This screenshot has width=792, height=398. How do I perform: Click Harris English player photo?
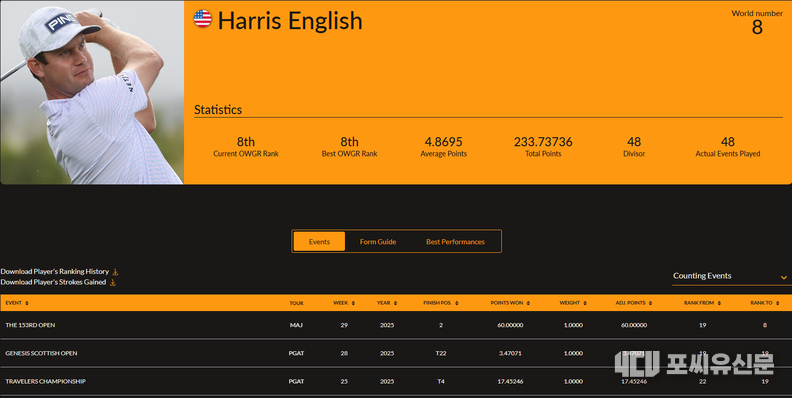pos(92,92)
